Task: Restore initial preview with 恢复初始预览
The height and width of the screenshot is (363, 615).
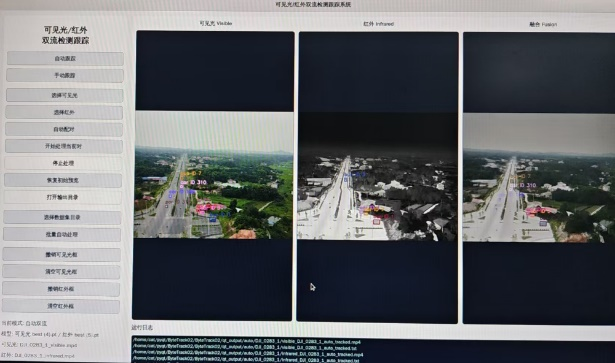Action: coord(63,180)
